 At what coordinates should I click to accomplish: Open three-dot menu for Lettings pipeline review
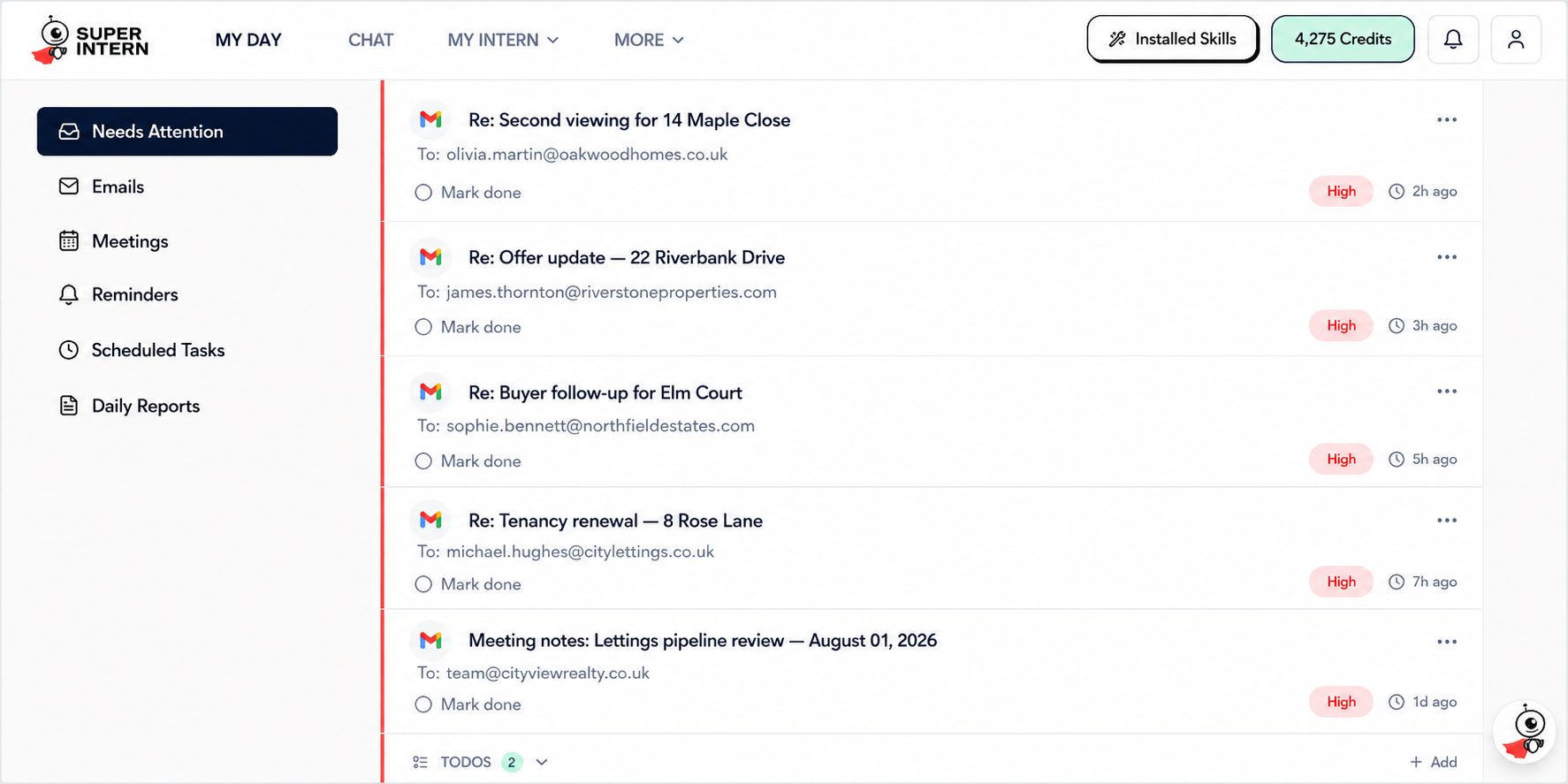coord(1447,642)
